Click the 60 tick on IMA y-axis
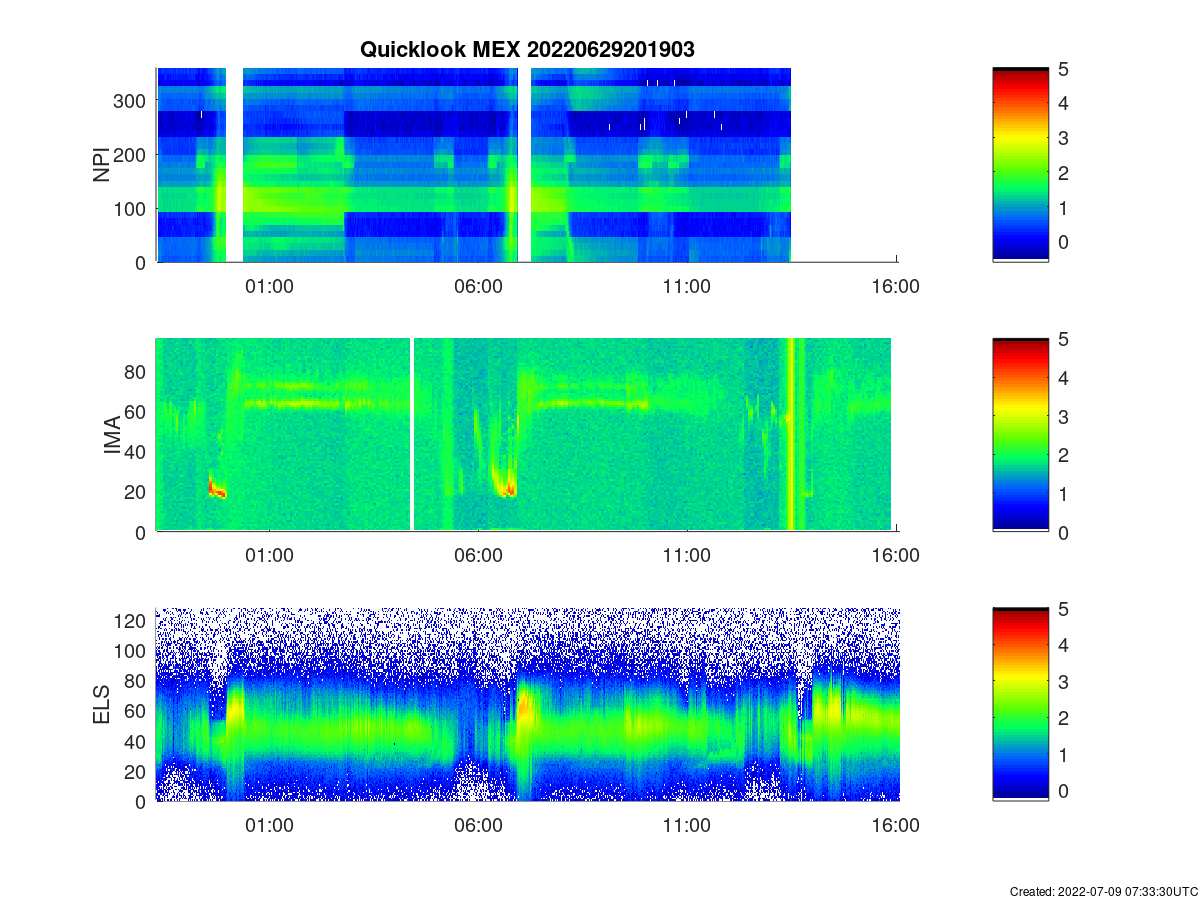1200x900 pixels. [137, 411]
